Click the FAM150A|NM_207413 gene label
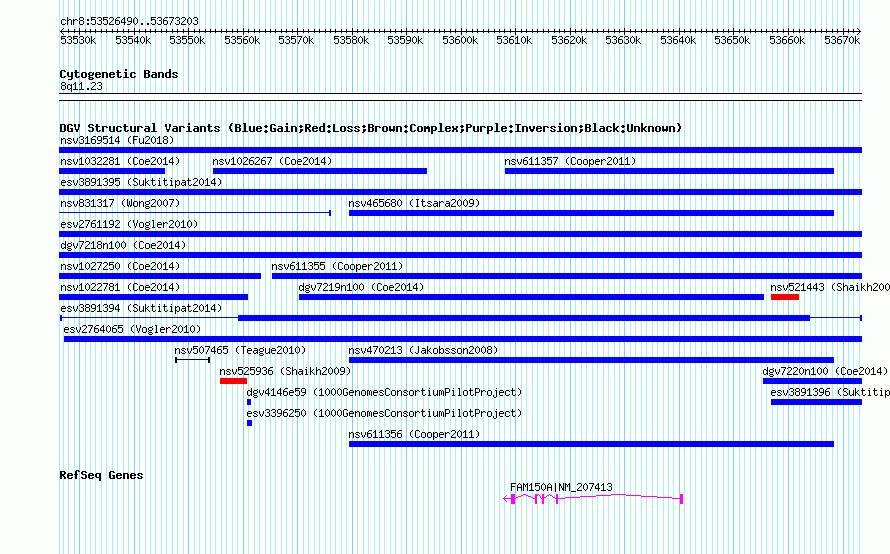890x554 pixels. click(x=561, y=487)
